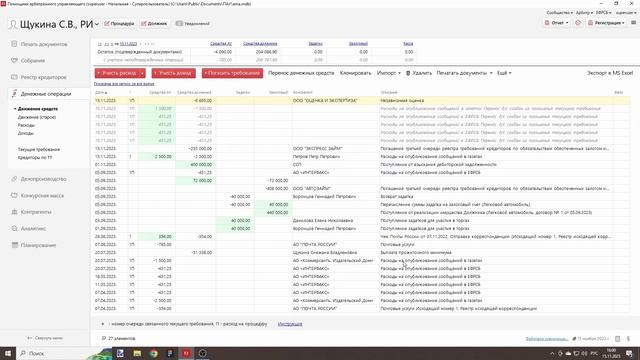Open the Регистрация dropdown
The width and height of the screenshot is (640, 360).
pyautogui.click(x=606, y=23)
